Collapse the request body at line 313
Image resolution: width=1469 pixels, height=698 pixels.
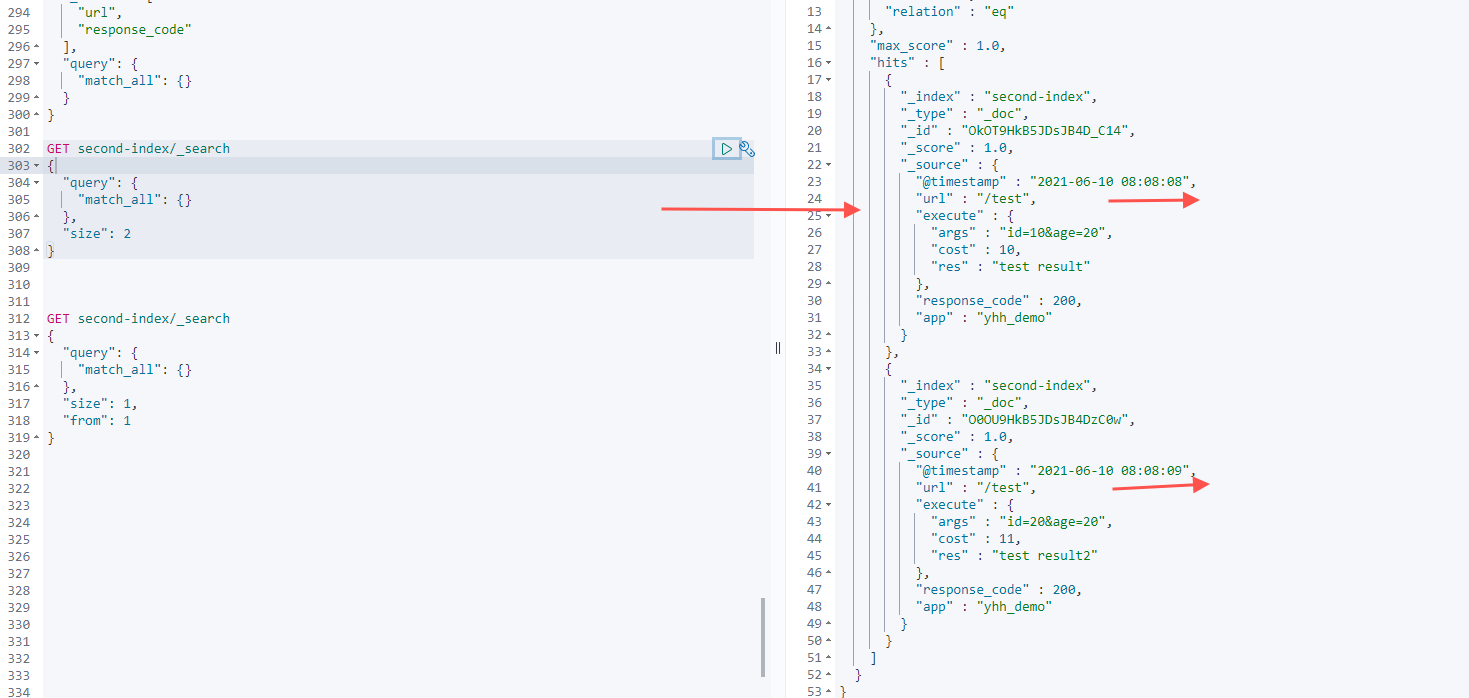point(37,336)
